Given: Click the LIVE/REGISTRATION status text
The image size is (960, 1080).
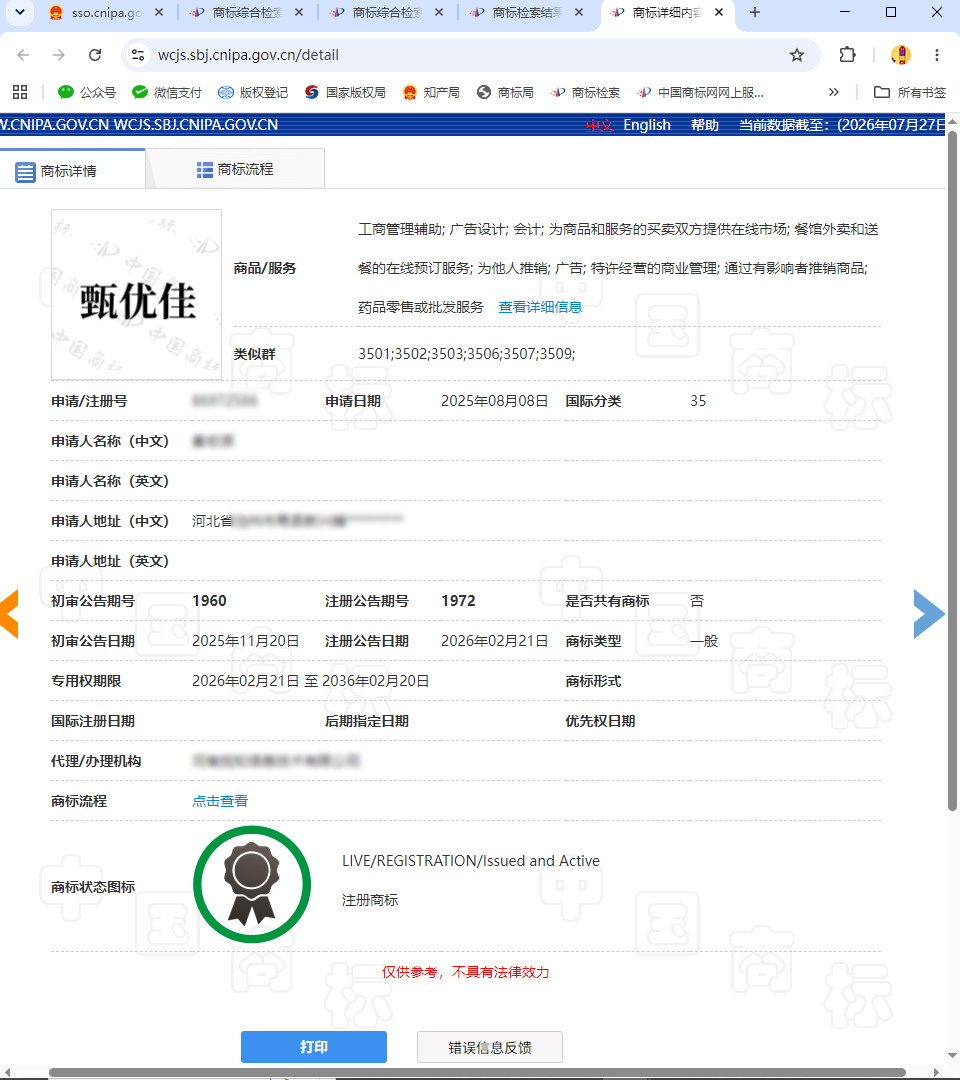Looking at the screenshot, I should point(471,861).
